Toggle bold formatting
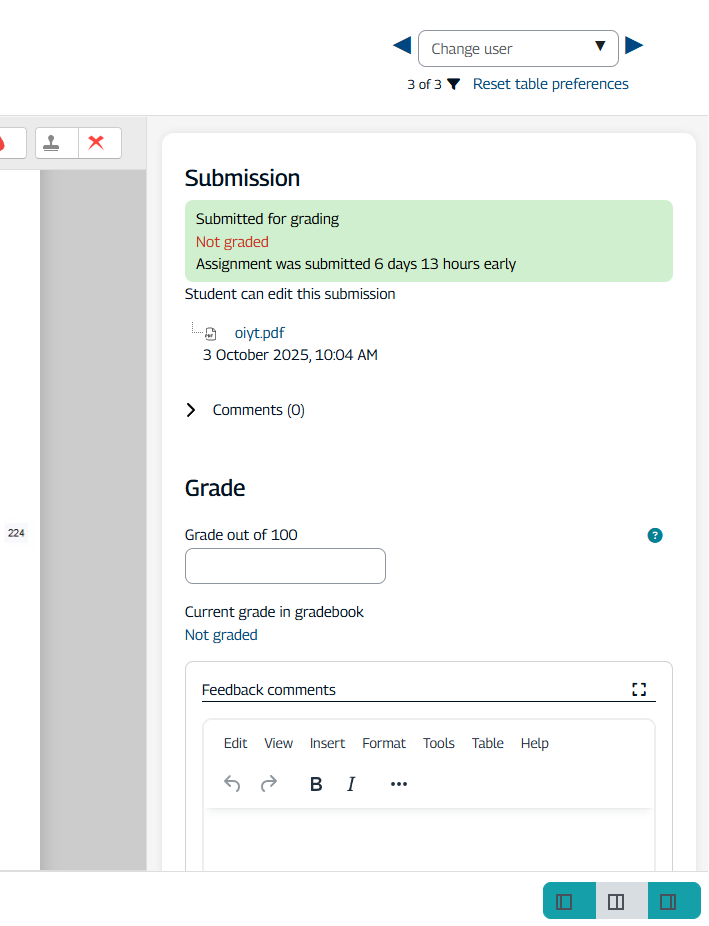Viewport: 709px width, 926px height. (316, 784)
